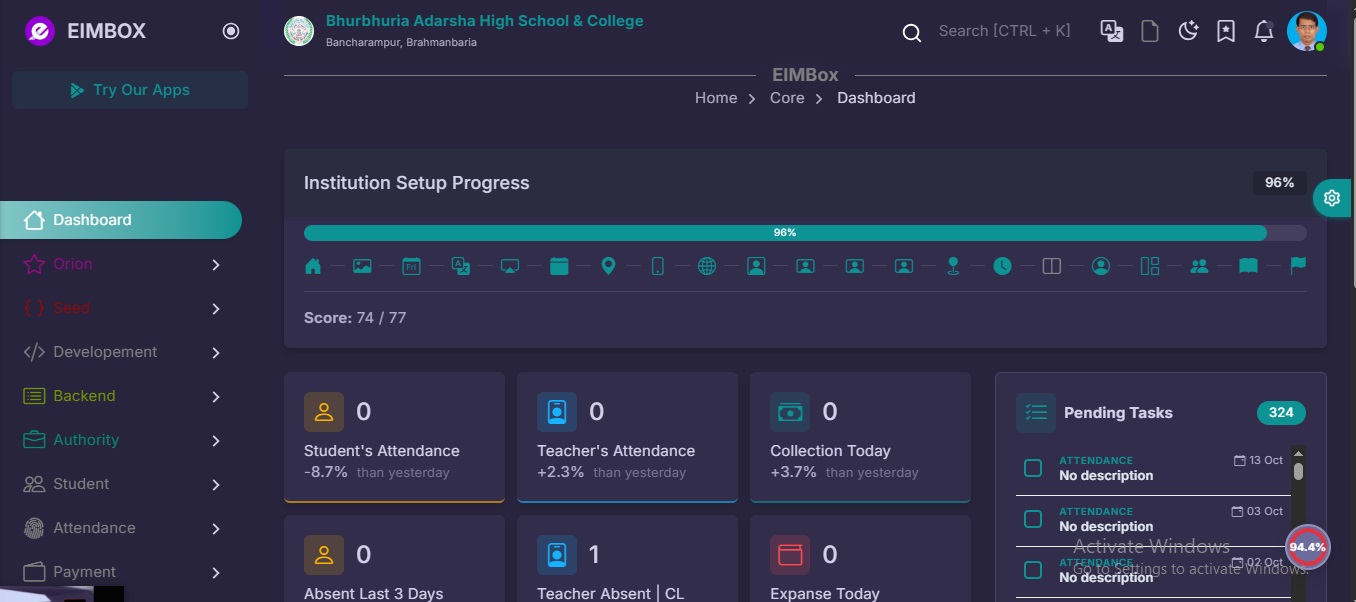This screenshot has width=1356, height=602.
Task: Select Orion in the sidebar
Action: pos(121,264)
